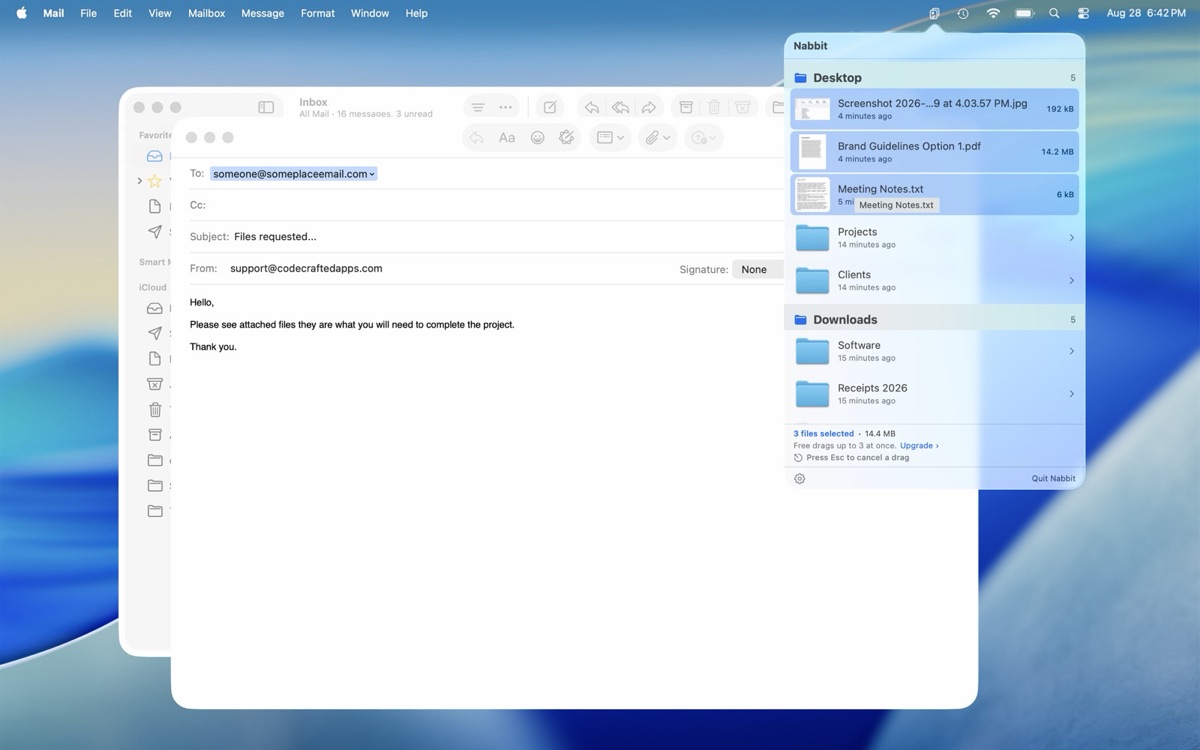1200x750 pixels.
Task: Click the compose new message icon
Action: [549, 107]
